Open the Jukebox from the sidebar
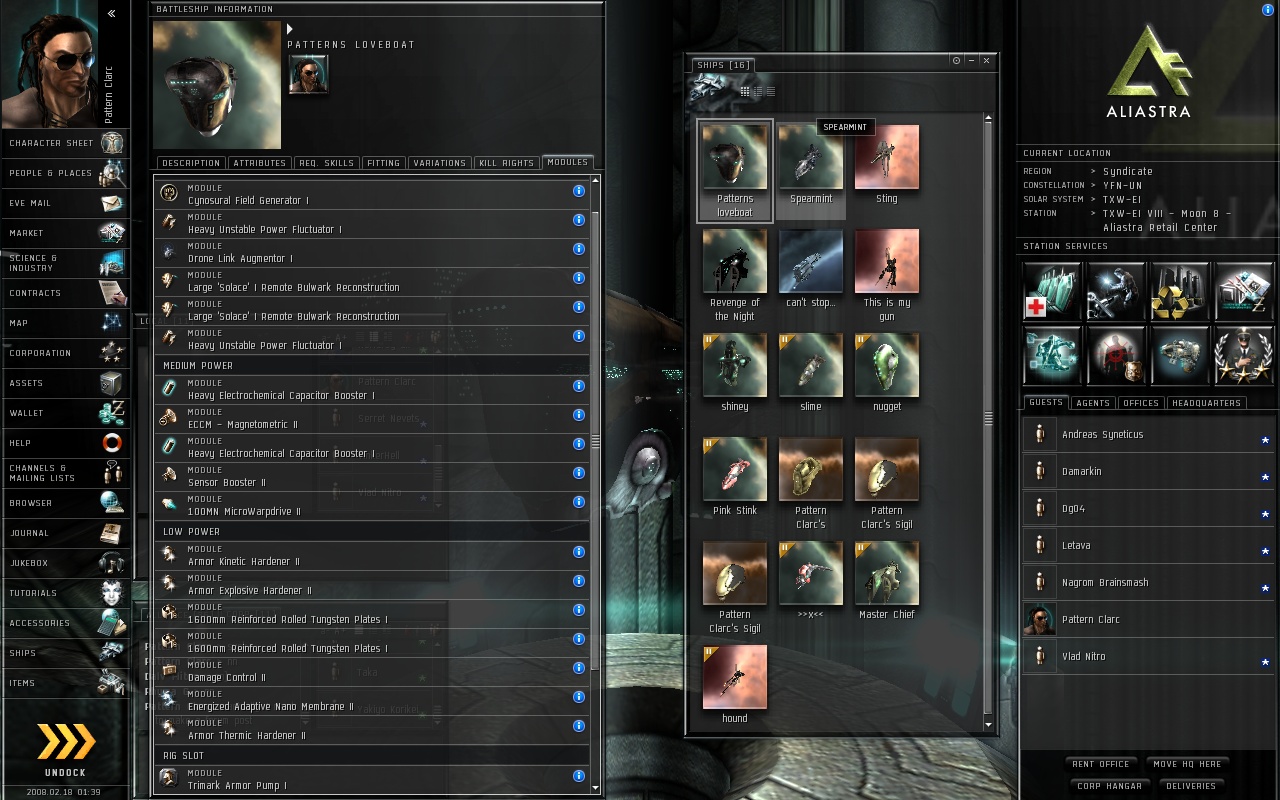 point(65,563)
